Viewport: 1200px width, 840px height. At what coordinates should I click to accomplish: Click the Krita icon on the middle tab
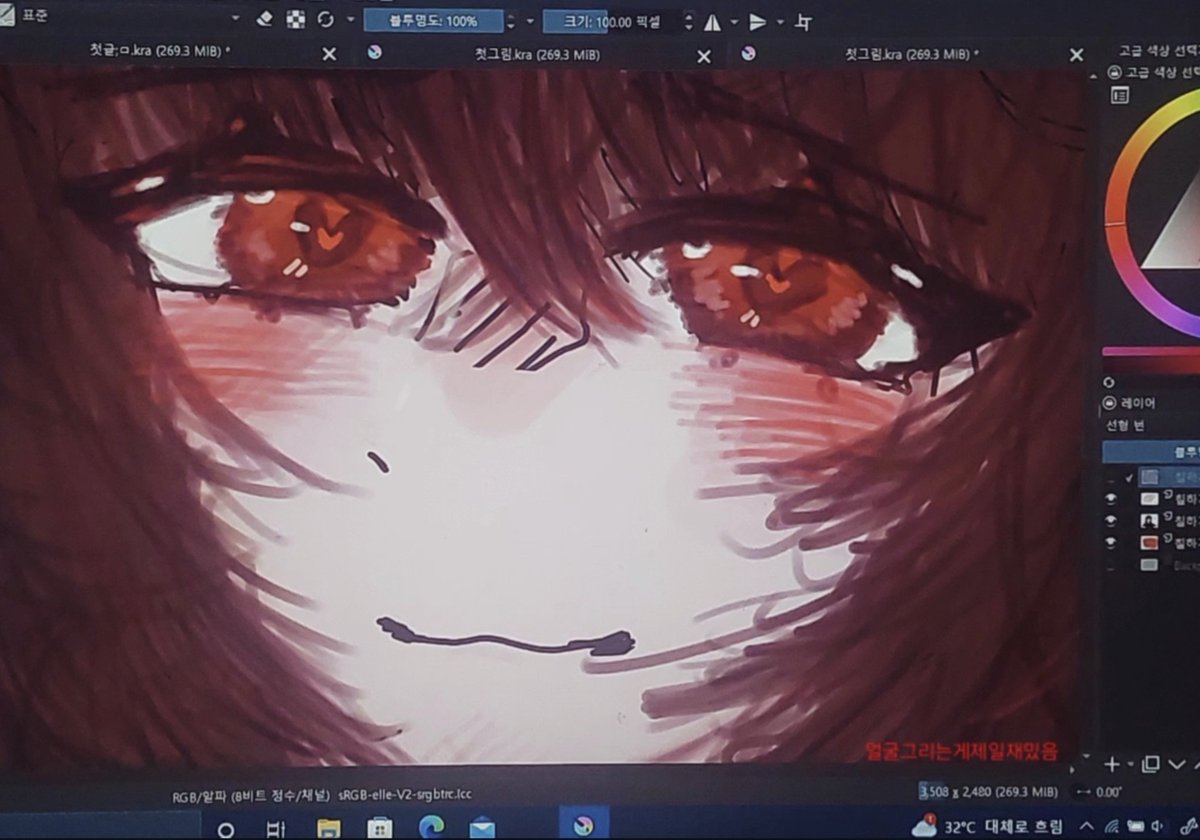tap(374, 53)
